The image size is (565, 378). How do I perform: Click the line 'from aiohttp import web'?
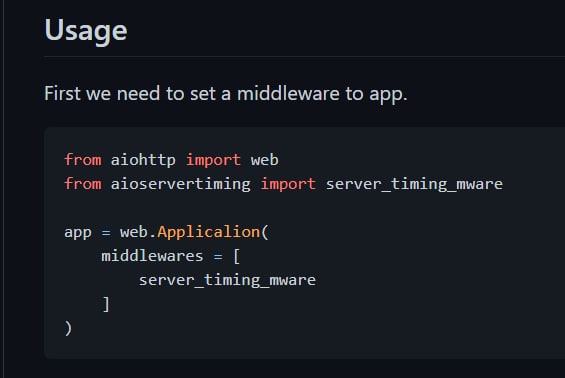171,160
